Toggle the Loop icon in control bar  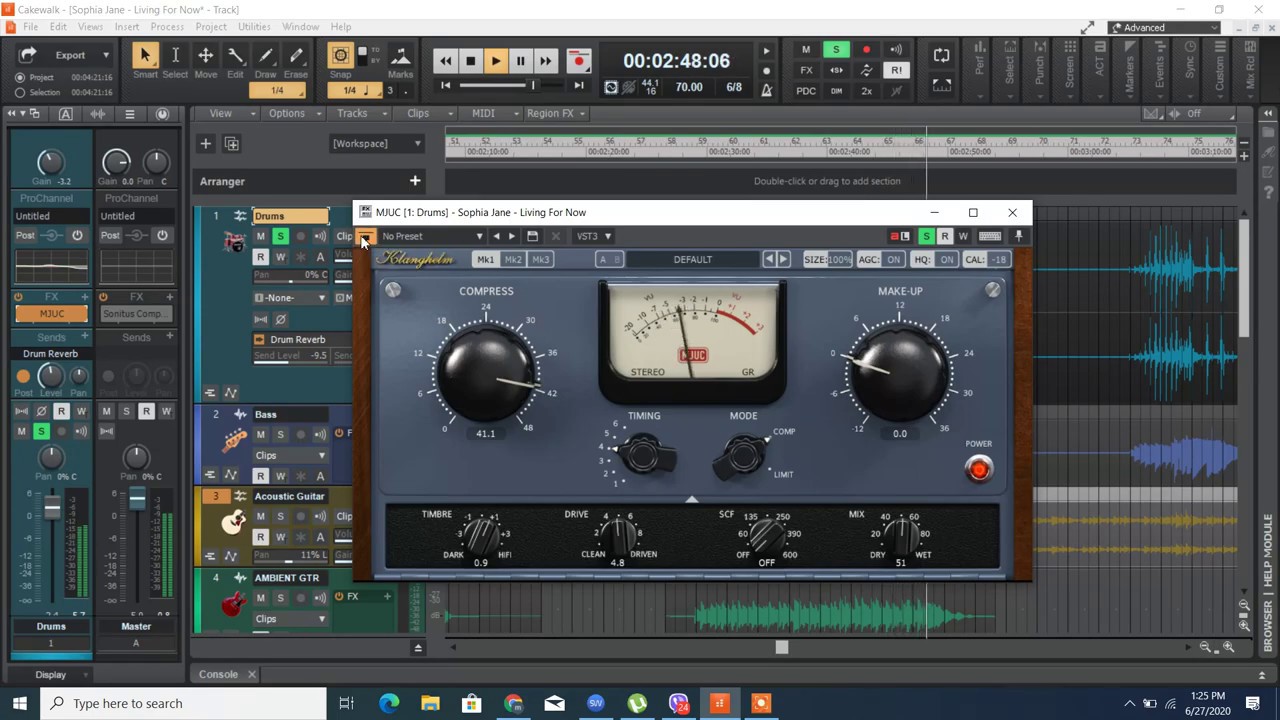(x=941, y=56)
